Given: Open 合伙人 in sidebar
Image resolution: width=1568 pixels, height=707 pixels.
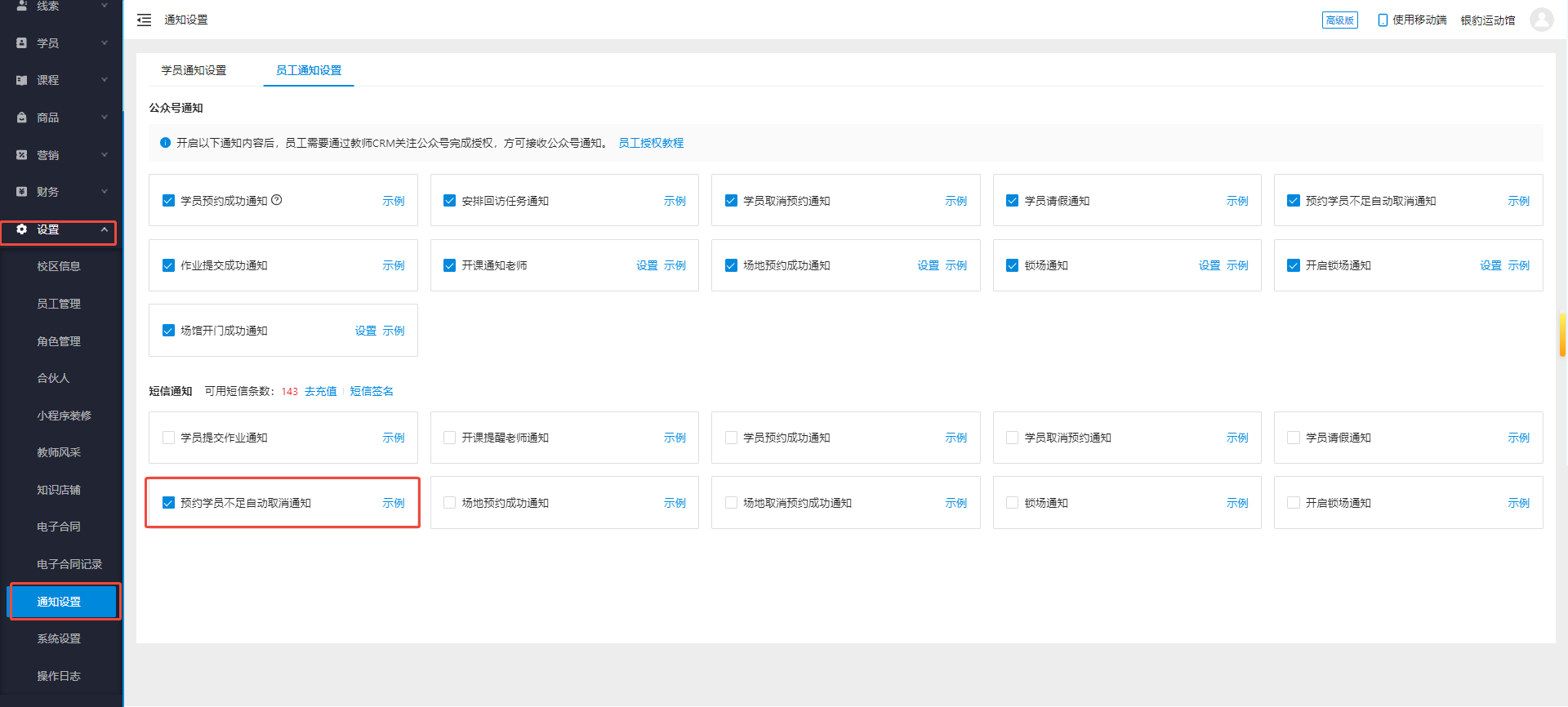Looking at the screenshot, I should coord(53,378).
